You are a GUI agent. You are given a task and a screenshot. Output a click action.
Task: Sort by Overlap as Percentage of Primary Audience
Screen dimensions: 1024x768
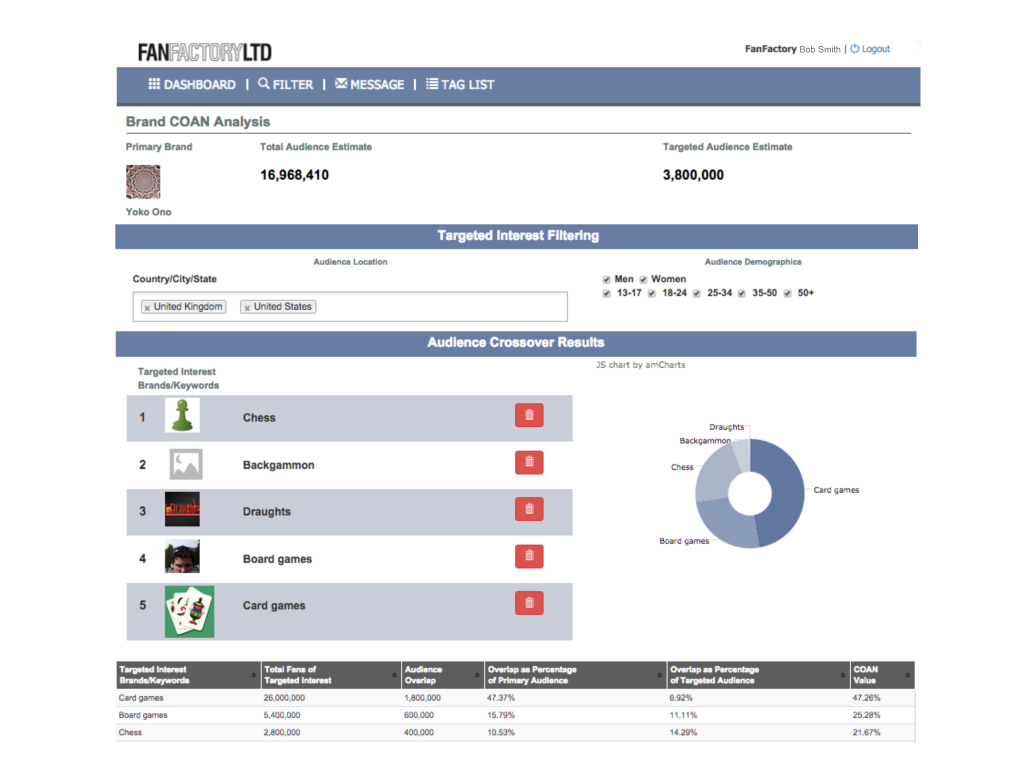pos(575,675)
